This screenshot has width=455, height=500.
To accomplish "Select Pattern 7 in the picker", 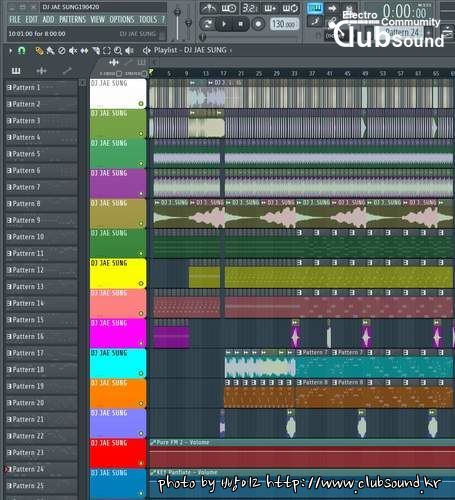I will click(x=41, y=187).
